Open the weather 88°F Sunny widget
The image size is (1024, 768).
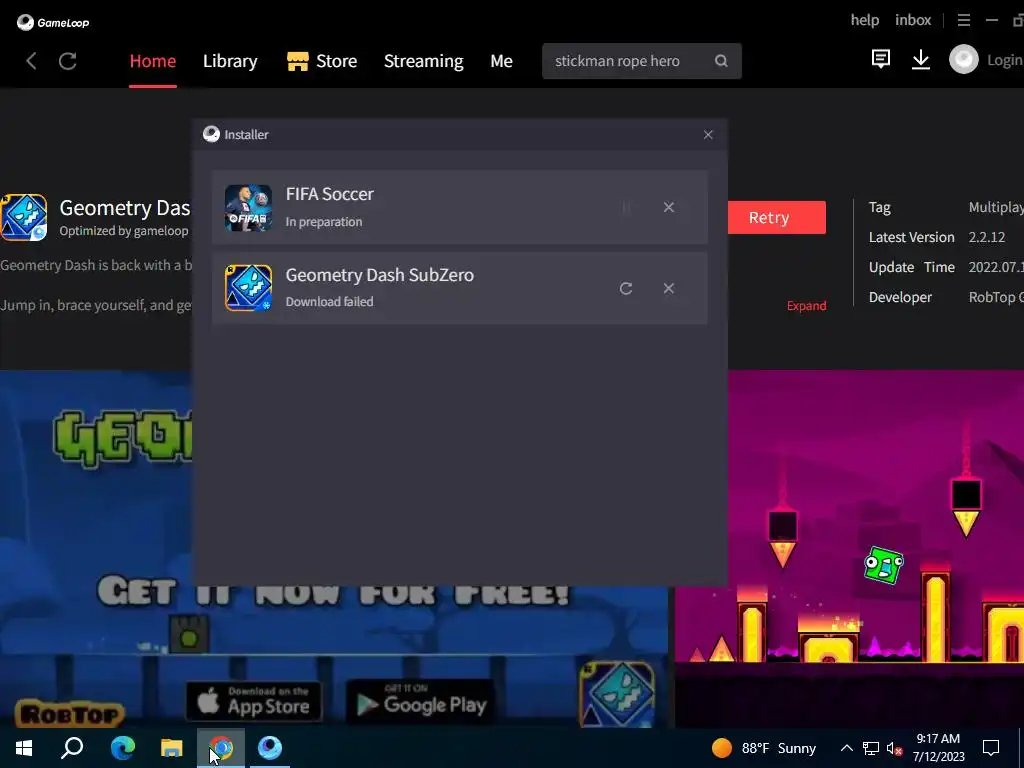764,748
